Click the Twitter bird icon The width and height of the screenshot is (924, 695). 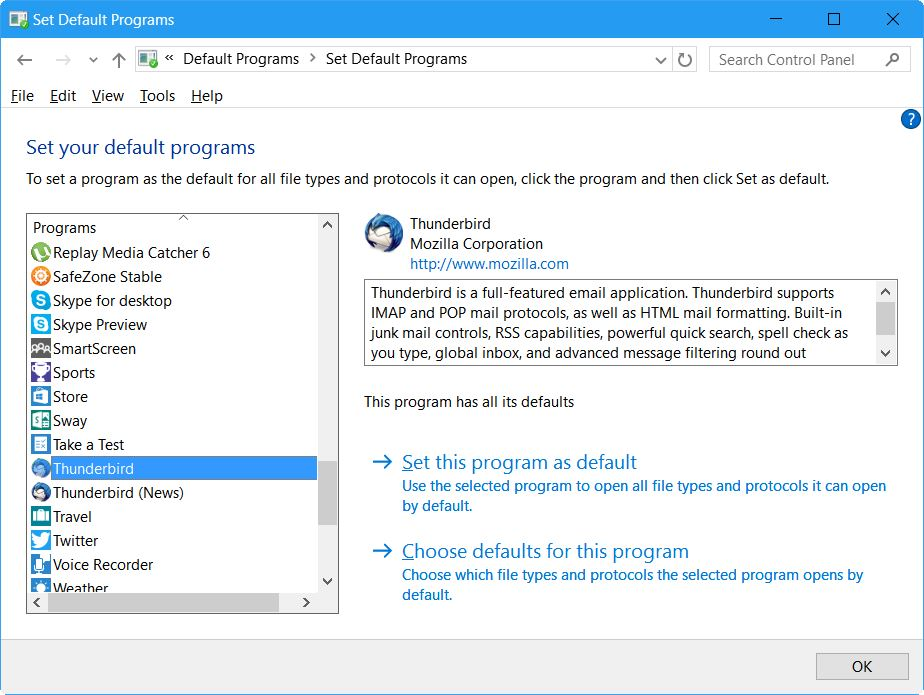click(41, 541)
